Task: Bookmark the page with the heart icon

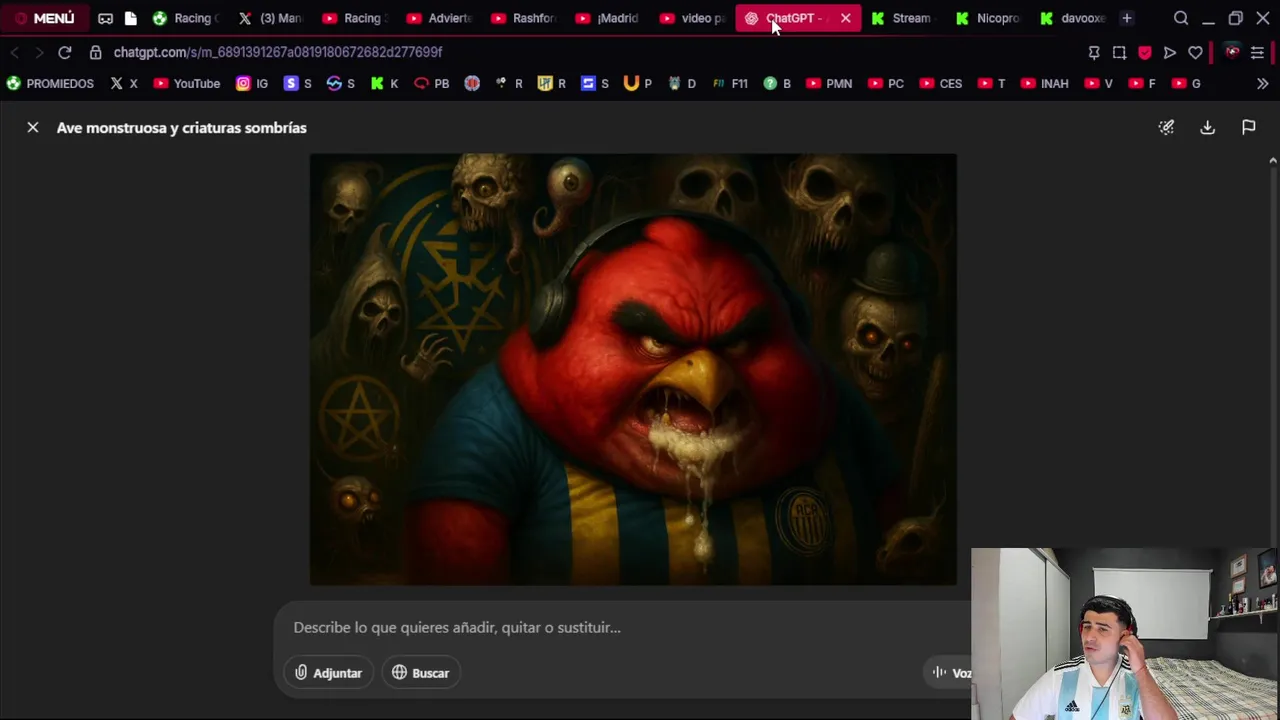Action: click(1196, 52)
